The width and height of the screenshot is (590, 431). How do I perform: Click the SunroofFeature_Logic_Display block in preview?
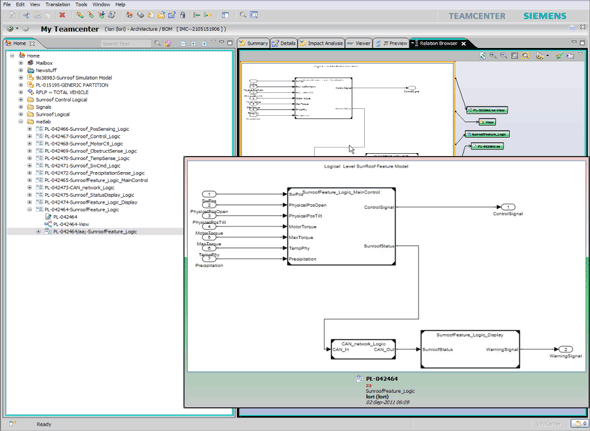pyautogui.click(x=470, y=349)
